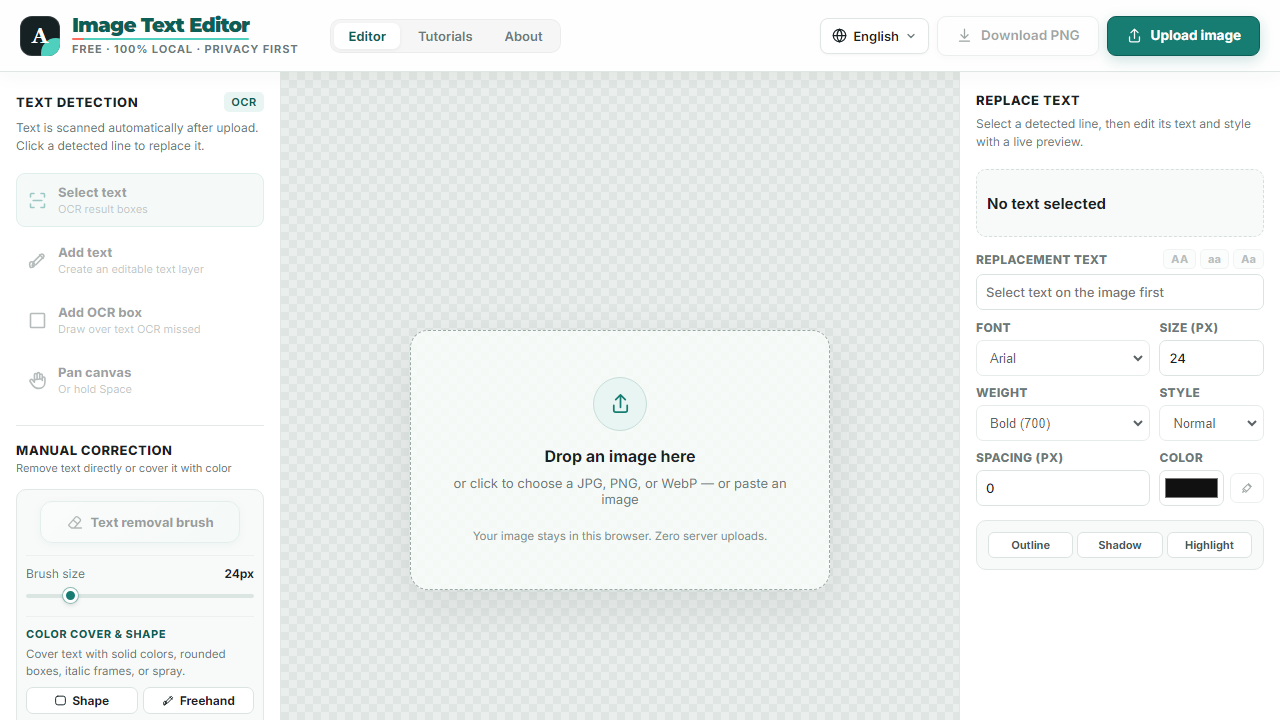The width and height of the screenshot is (1280, 720).
Task: Open the Style dropdown showing Normal
Action: (1211, 423)
